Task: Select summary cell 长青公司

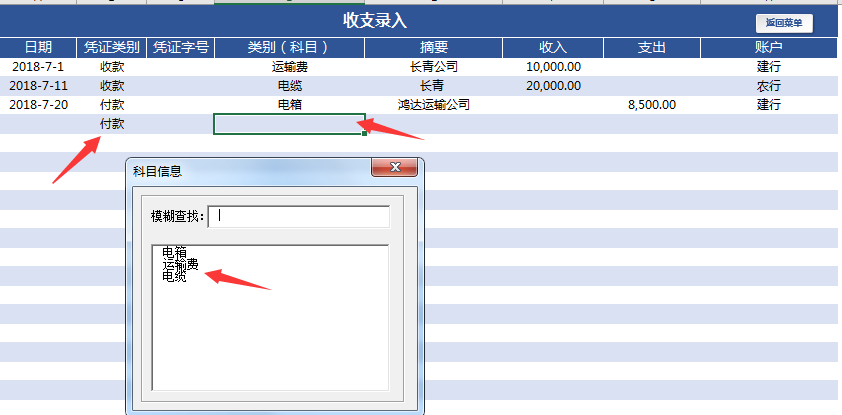Action: 434,67
